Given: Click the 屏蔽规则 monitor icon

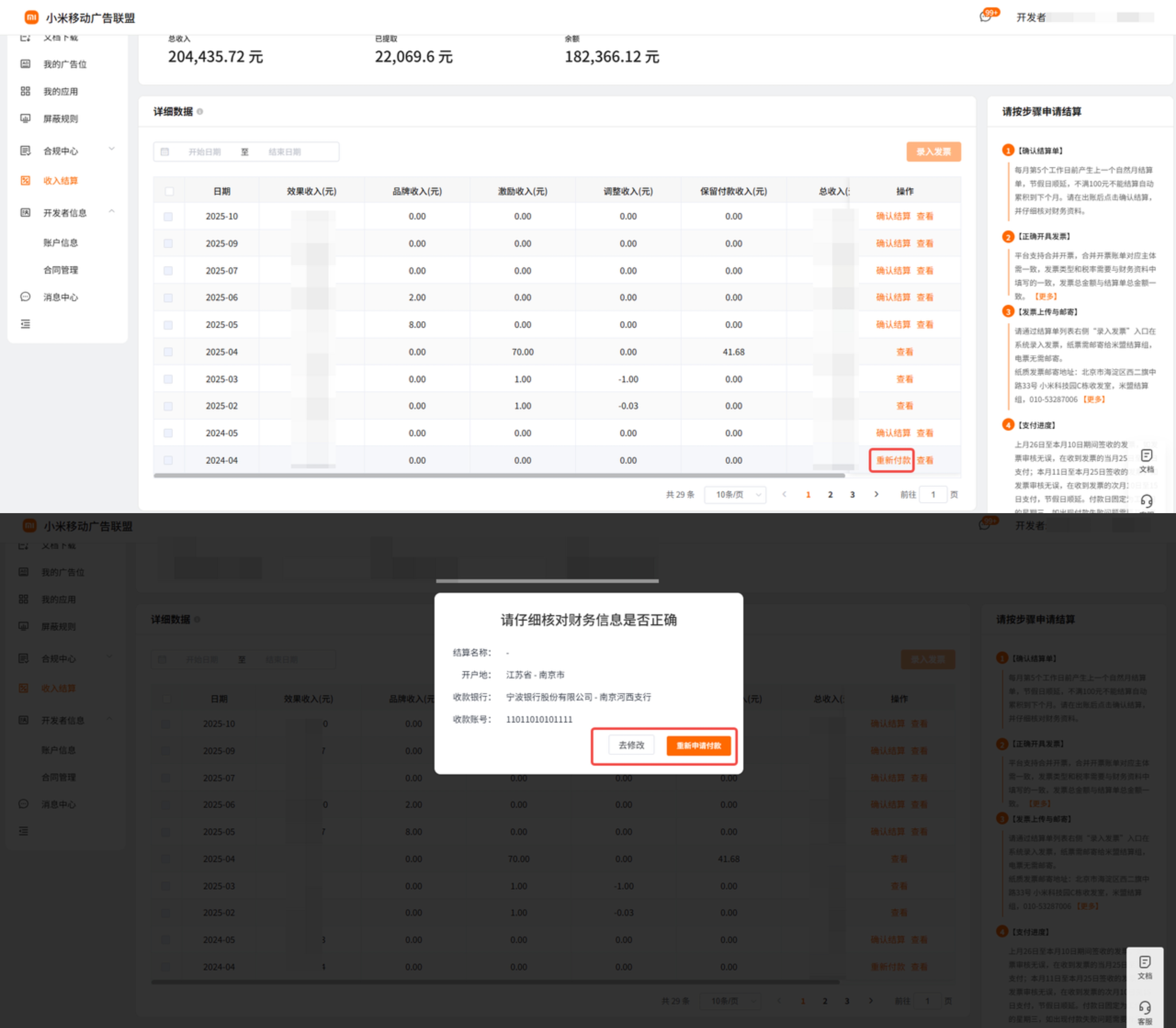Looking at the screenshot, I should (25, 118).
